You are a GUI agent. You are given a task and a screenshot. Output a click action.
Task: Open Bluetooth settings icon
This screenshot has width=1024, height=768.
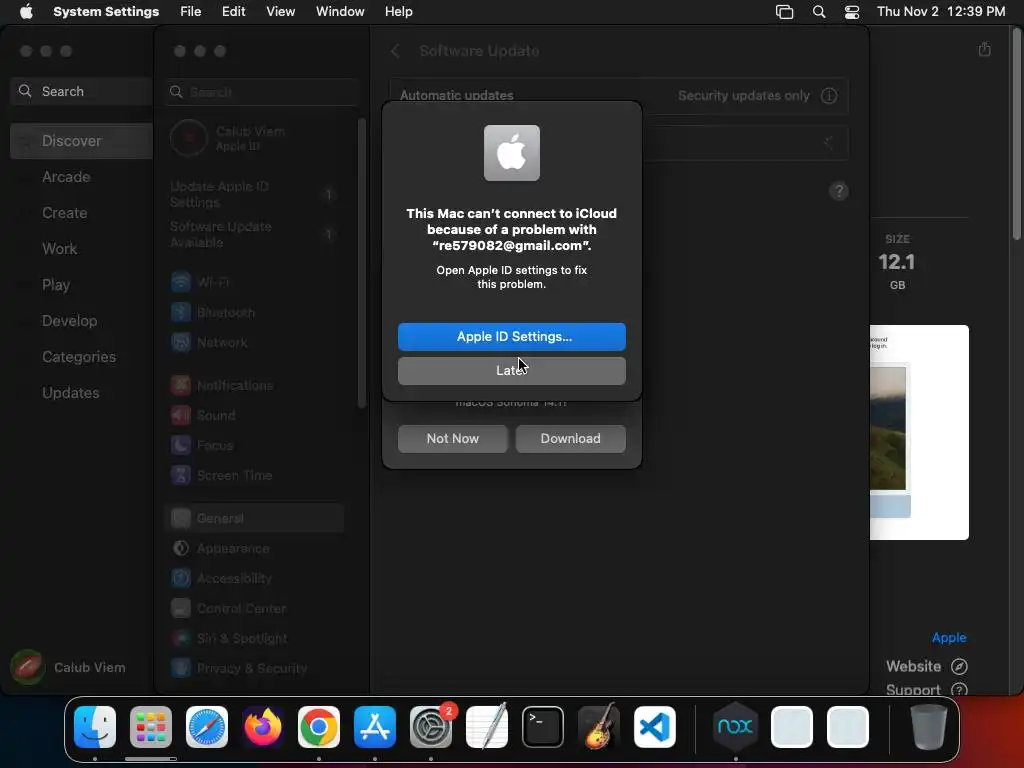tap(181, 312)
